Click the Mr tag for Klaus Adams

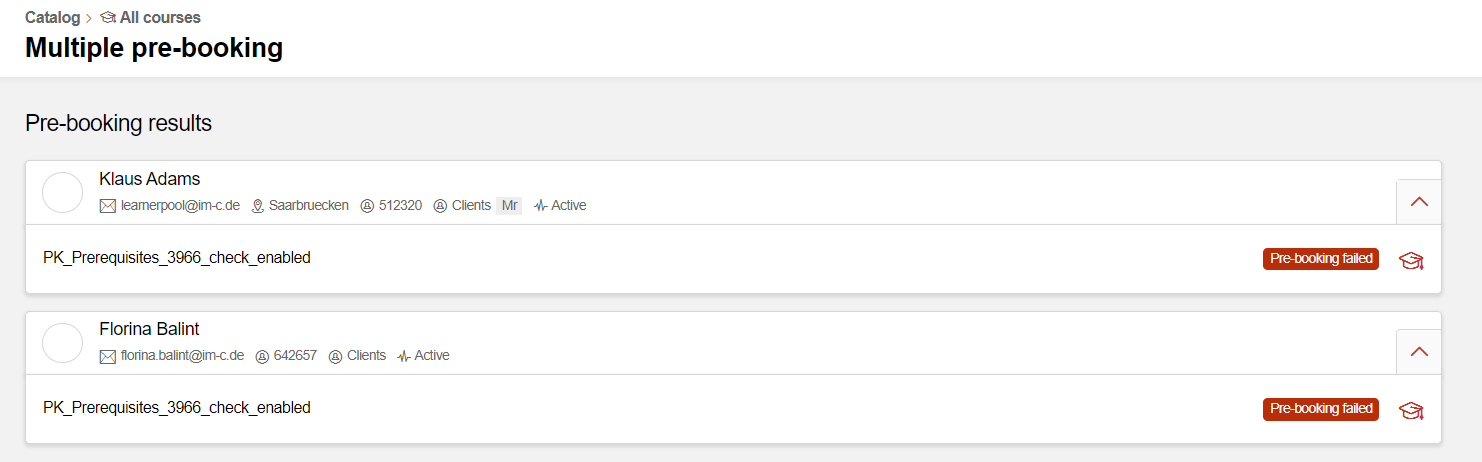[x=509, y=206]
